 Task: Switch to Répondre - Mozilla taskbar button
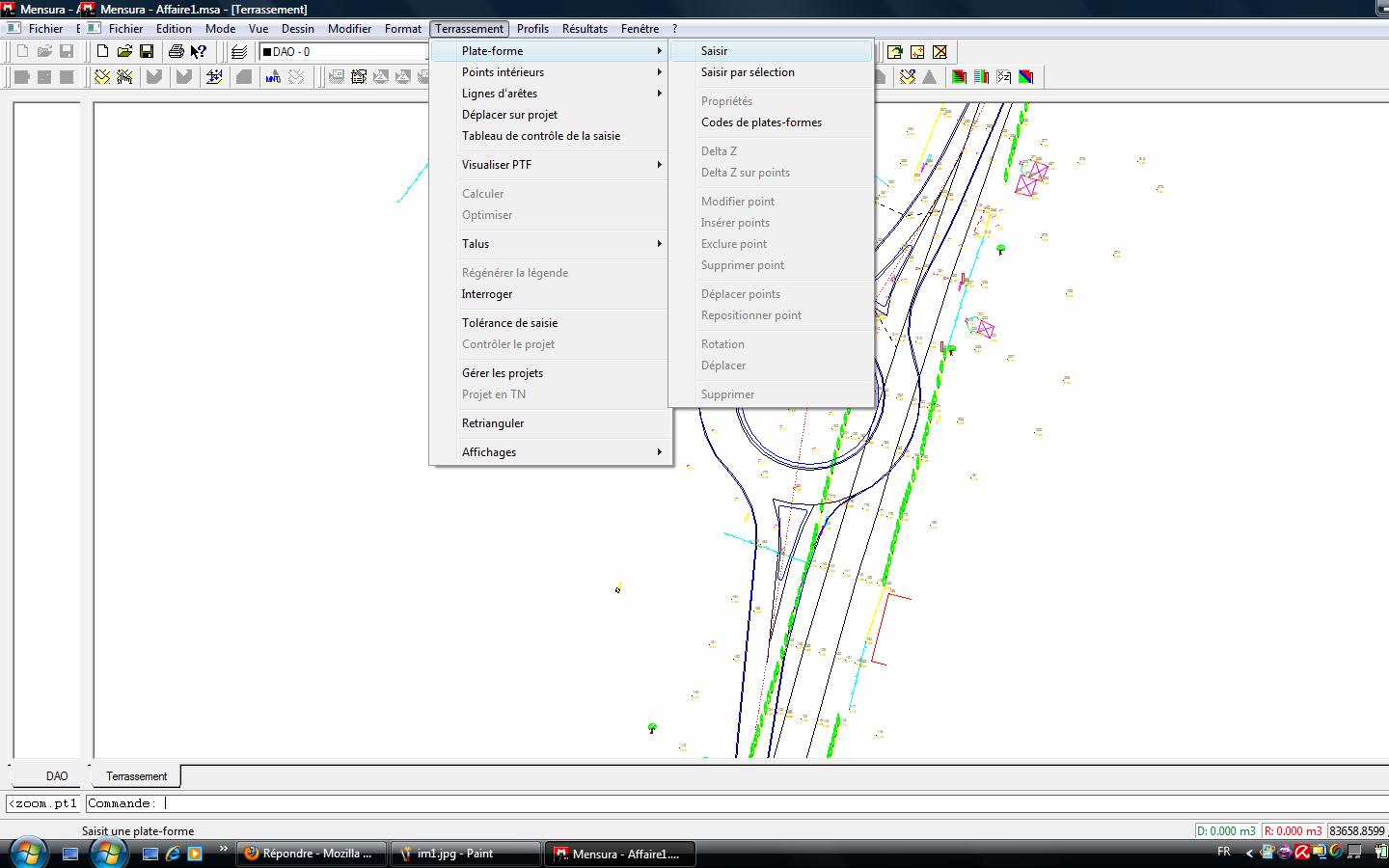[311, 854]
